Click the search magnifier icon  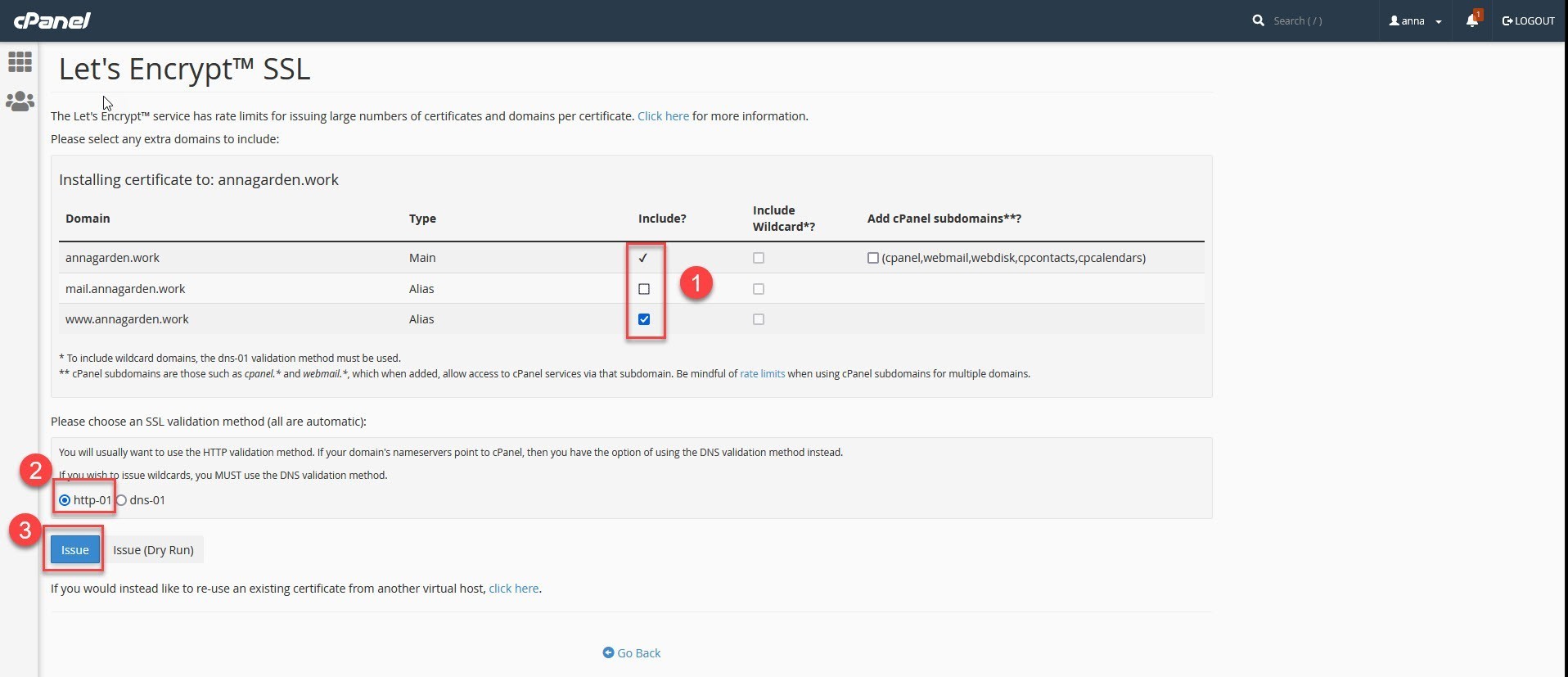1258,20
